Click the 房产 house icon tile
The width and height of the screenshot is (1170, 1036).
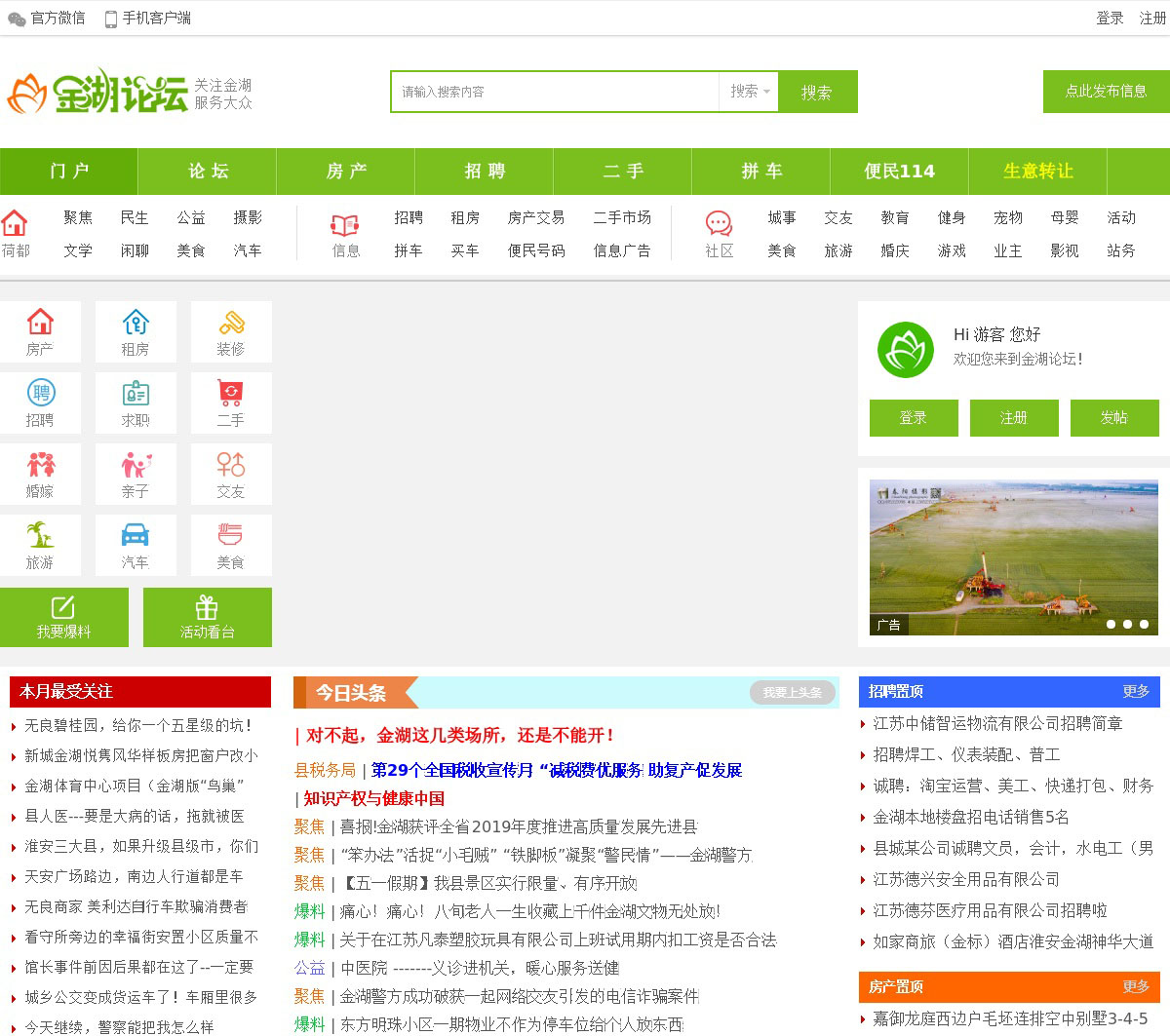(40, 332)
